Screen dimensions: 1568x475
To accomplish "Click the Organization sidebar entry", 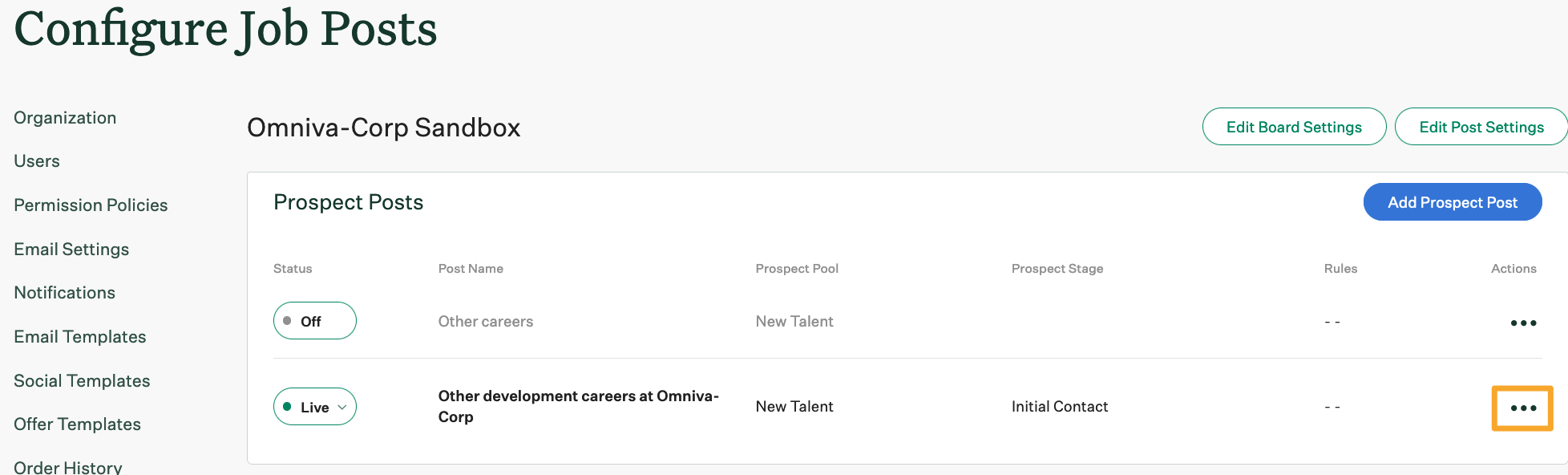I will coord(64,117).
